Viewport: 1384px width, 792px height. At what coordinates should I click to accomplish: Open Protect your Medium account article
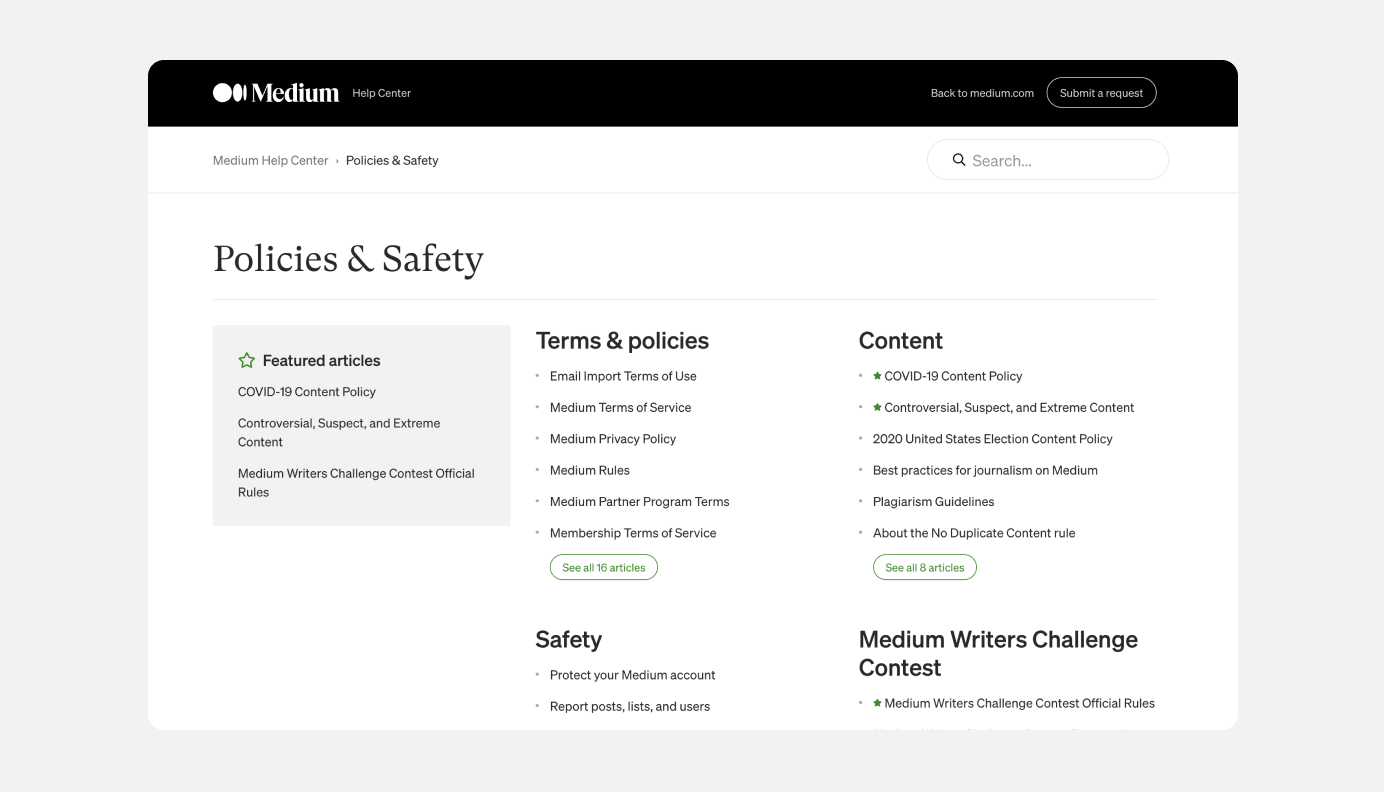point(633,675)
